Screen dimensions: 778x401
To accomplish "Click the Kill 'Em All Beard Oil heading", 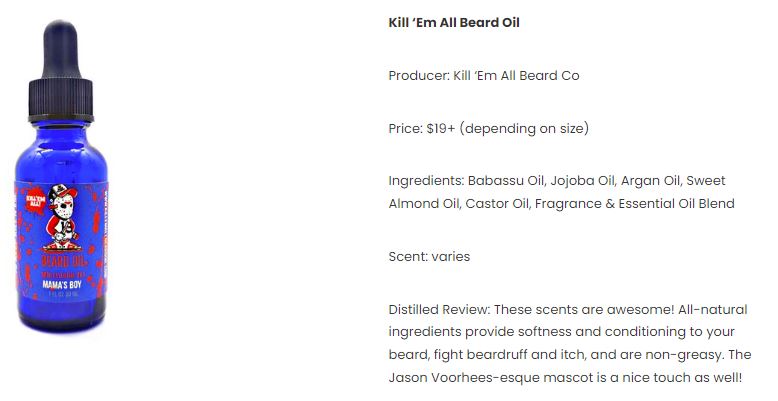I will pos(454,22).
